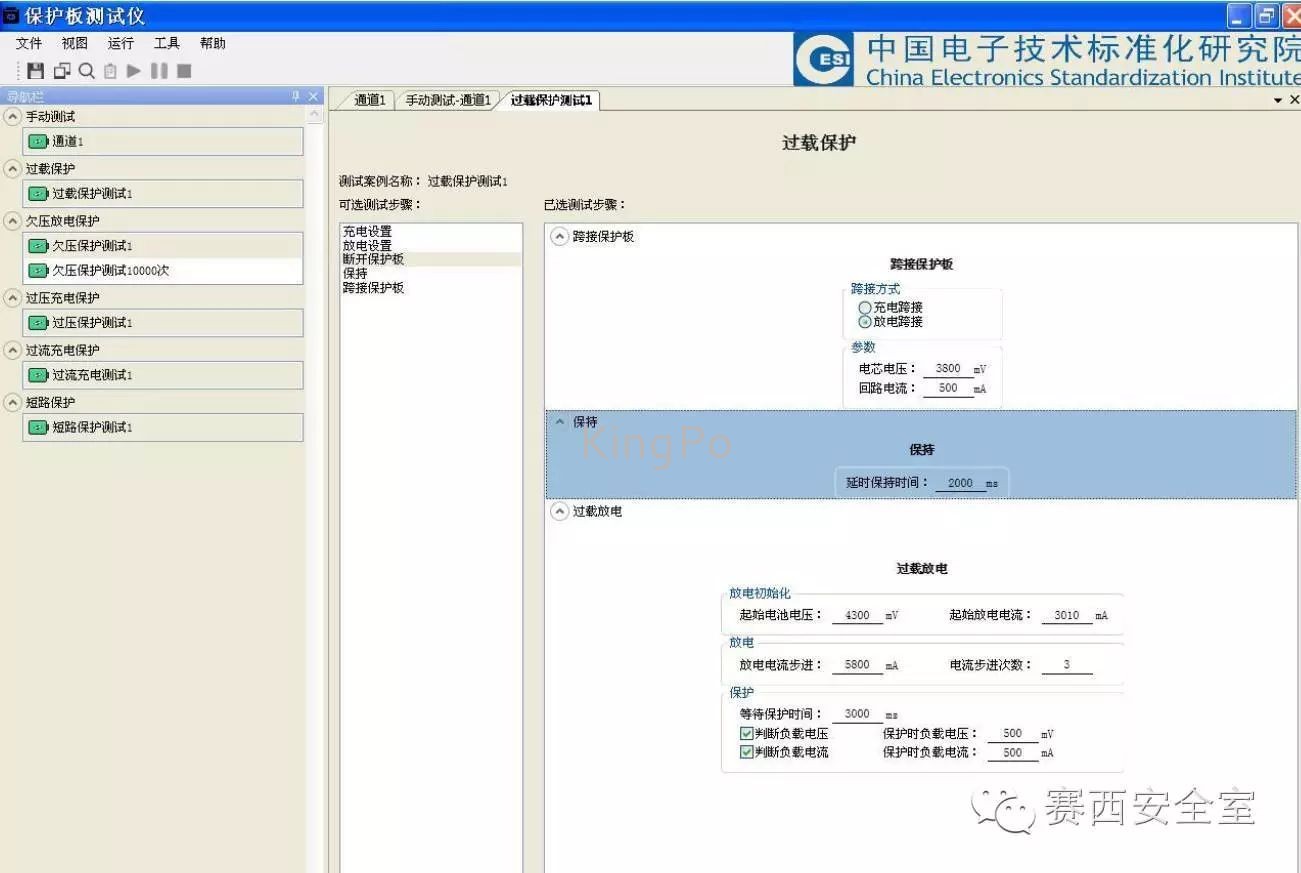Image resolution: width=1301 pixels, height=873 pixels.
Task: Open the 文件 menu
Action: coord(29,43)
